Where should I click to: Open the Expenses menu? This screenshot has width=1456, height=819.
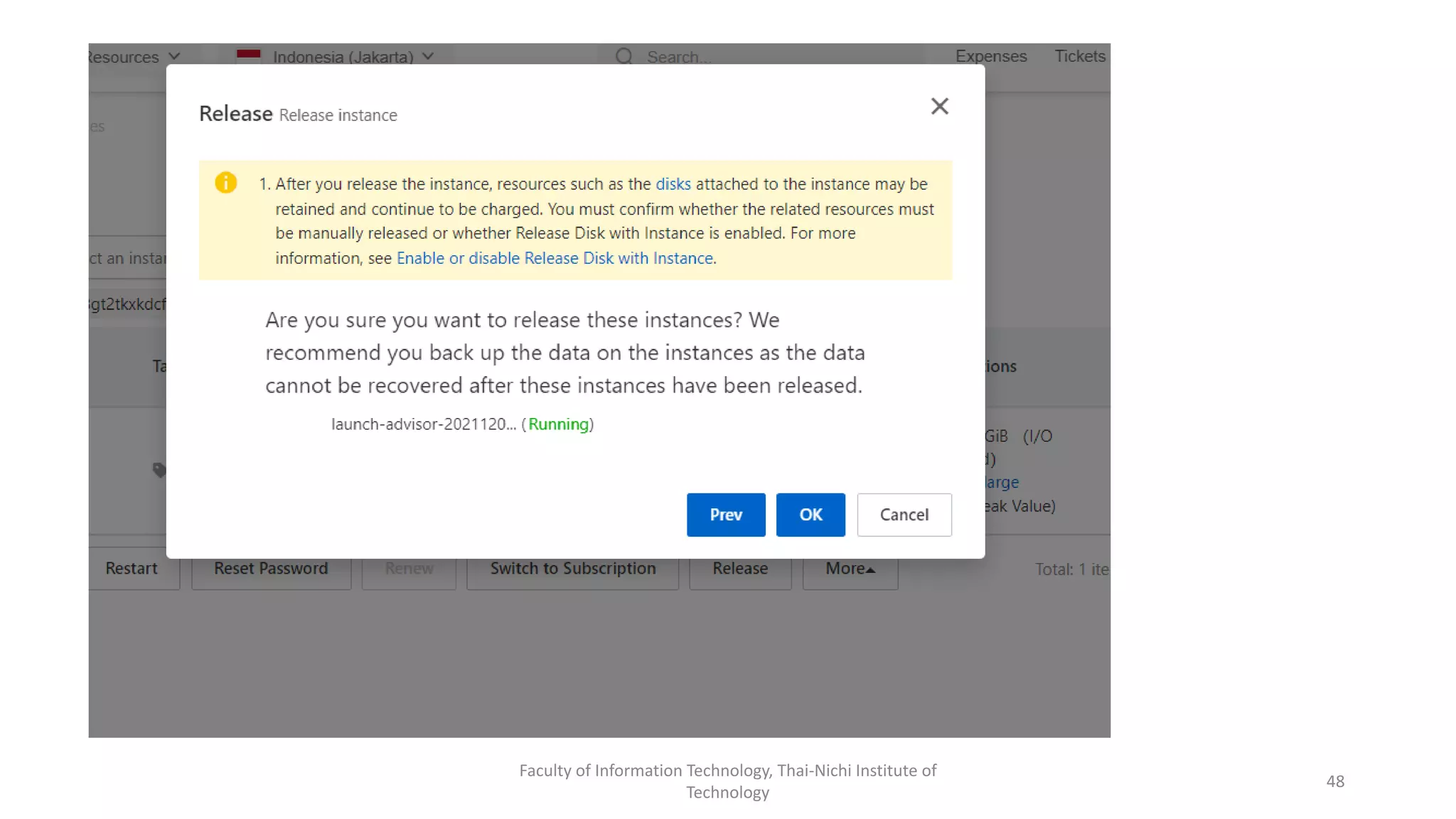[x=990, y=56]
